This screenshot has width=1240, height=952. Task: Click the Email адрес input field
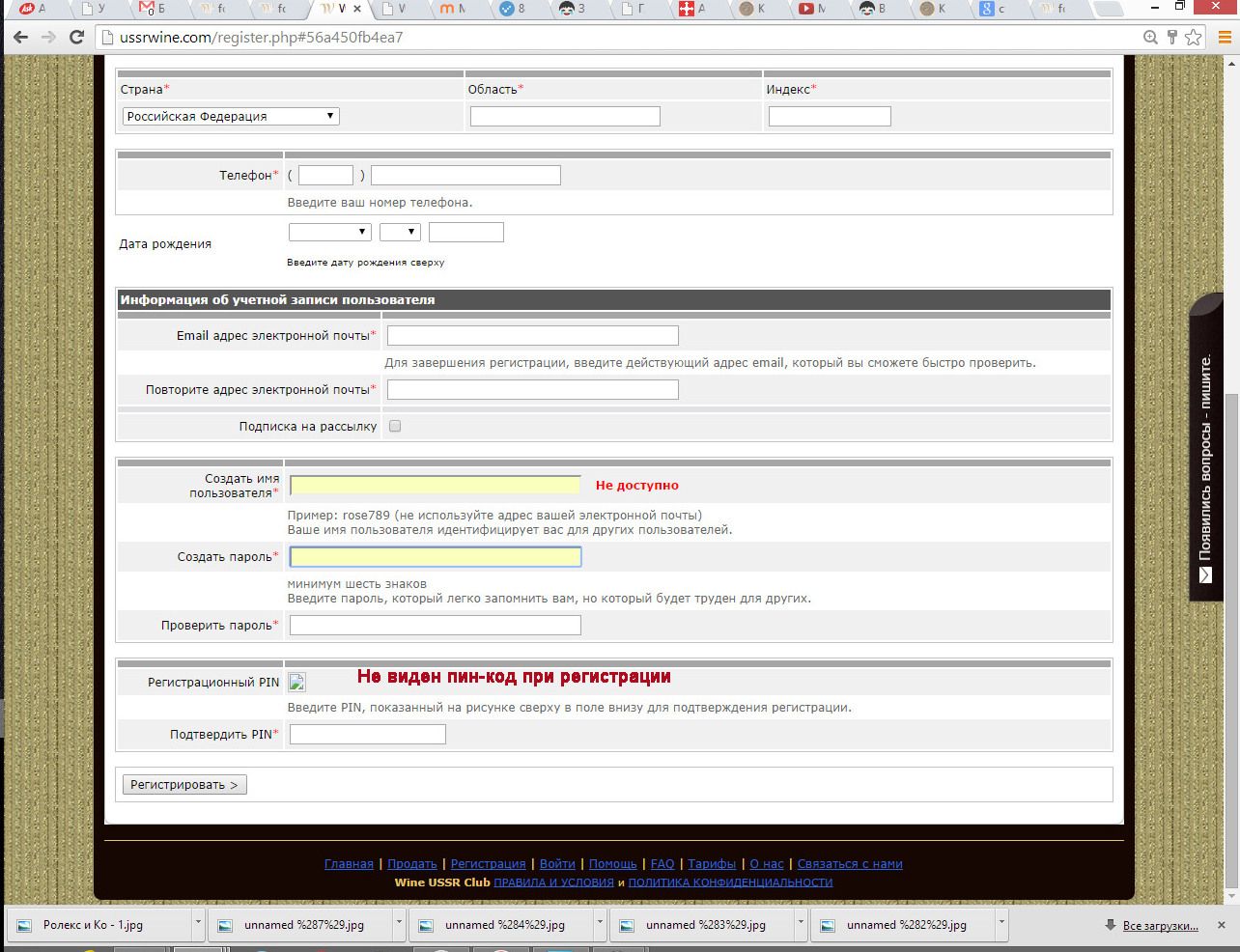click(532, 335)
